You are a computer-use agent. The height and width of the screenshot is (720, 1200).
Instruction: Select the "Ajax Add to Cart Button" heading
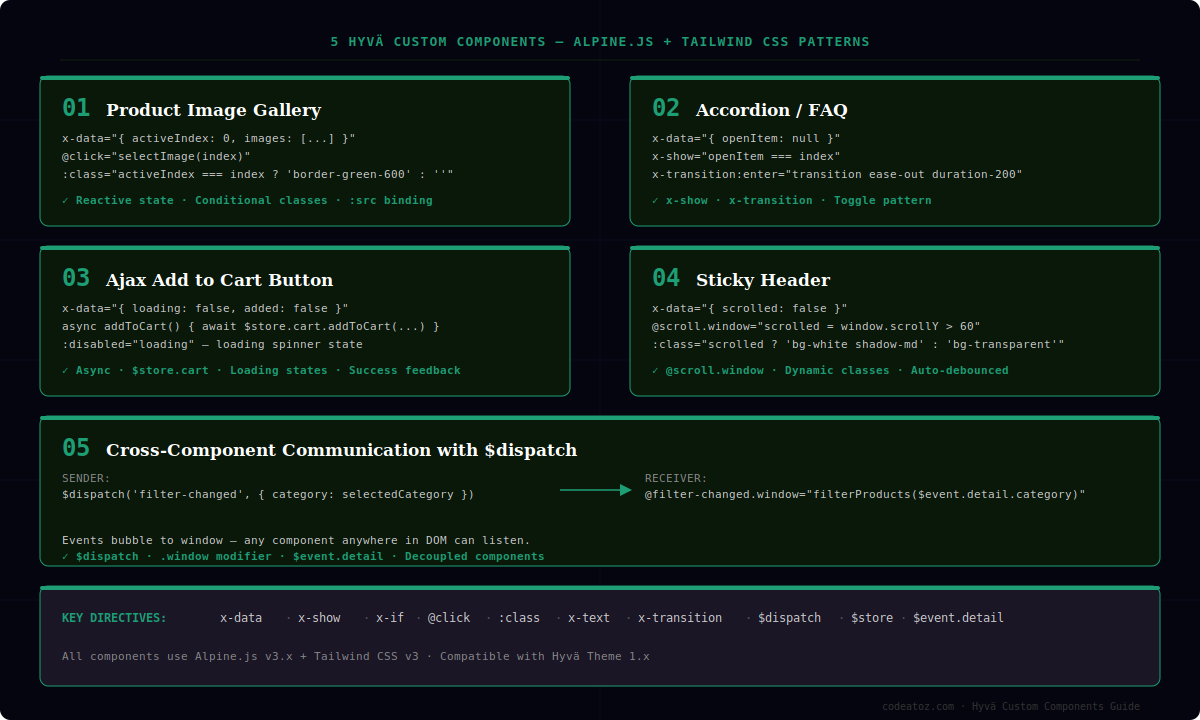click(x=219, y=280)
